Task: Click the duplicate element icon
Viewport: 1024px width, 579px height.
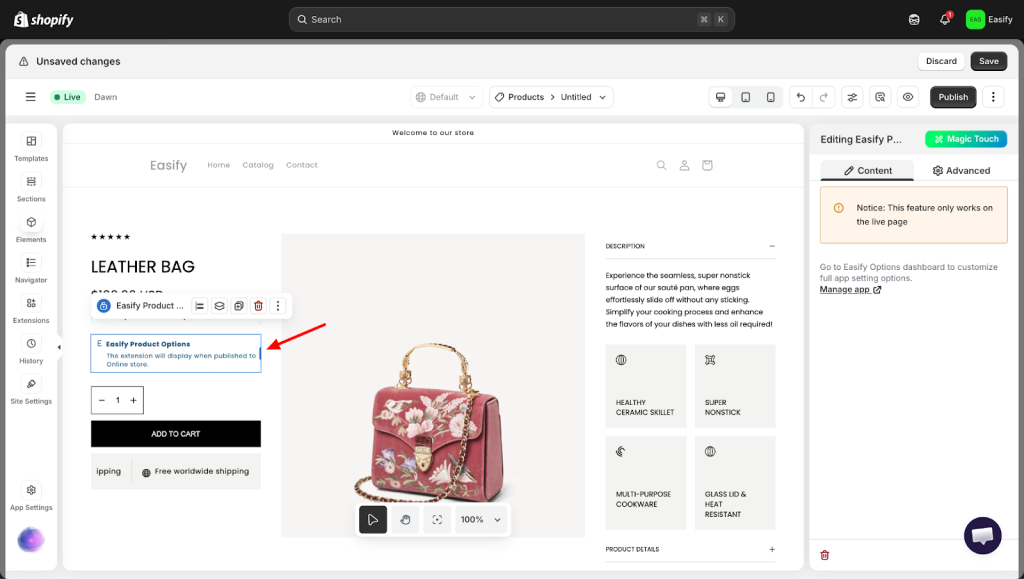Action: pyautogui.click(x=239, y=306)
